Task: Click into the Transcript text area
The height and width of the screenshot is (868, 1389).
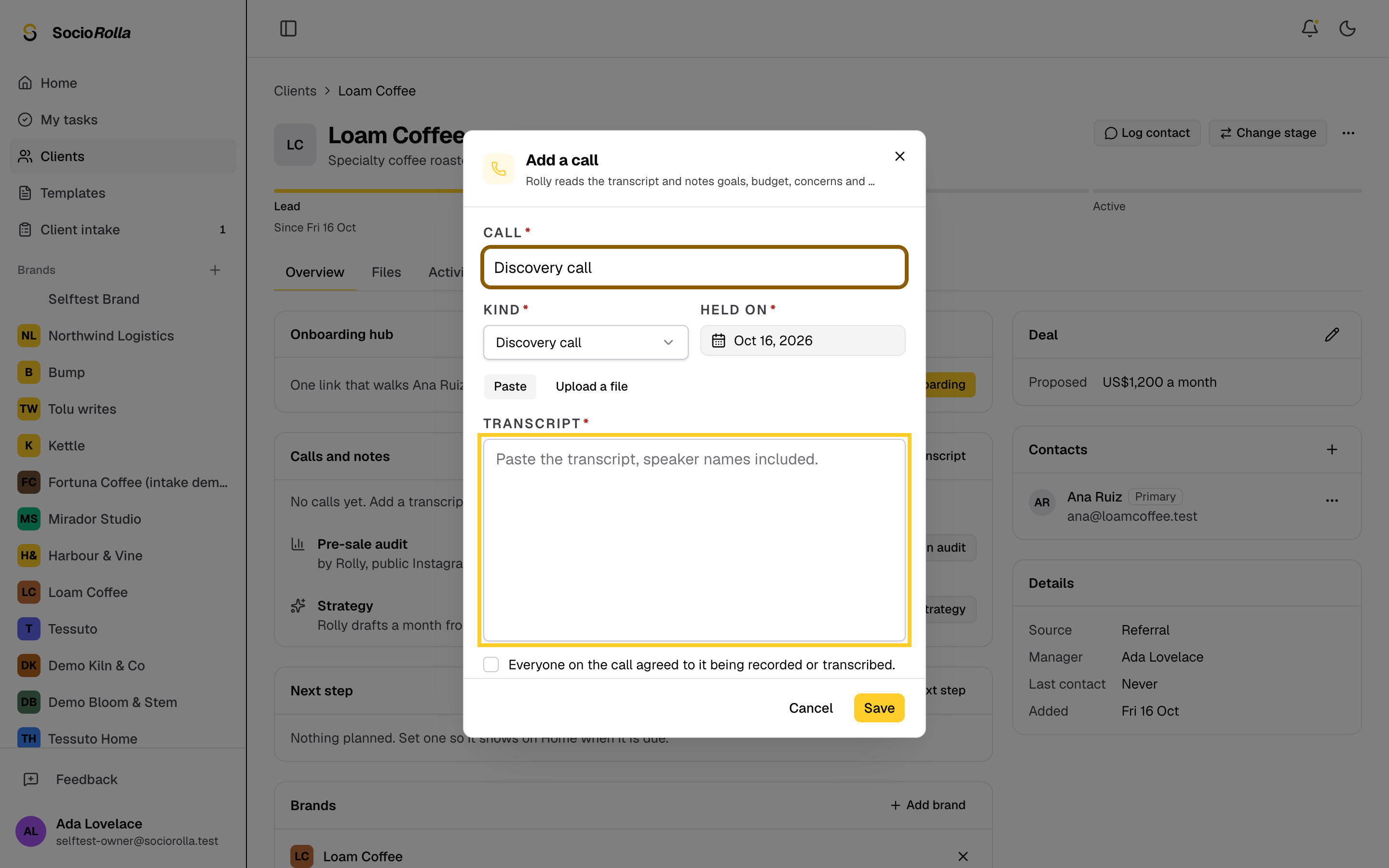Action: 694,540
